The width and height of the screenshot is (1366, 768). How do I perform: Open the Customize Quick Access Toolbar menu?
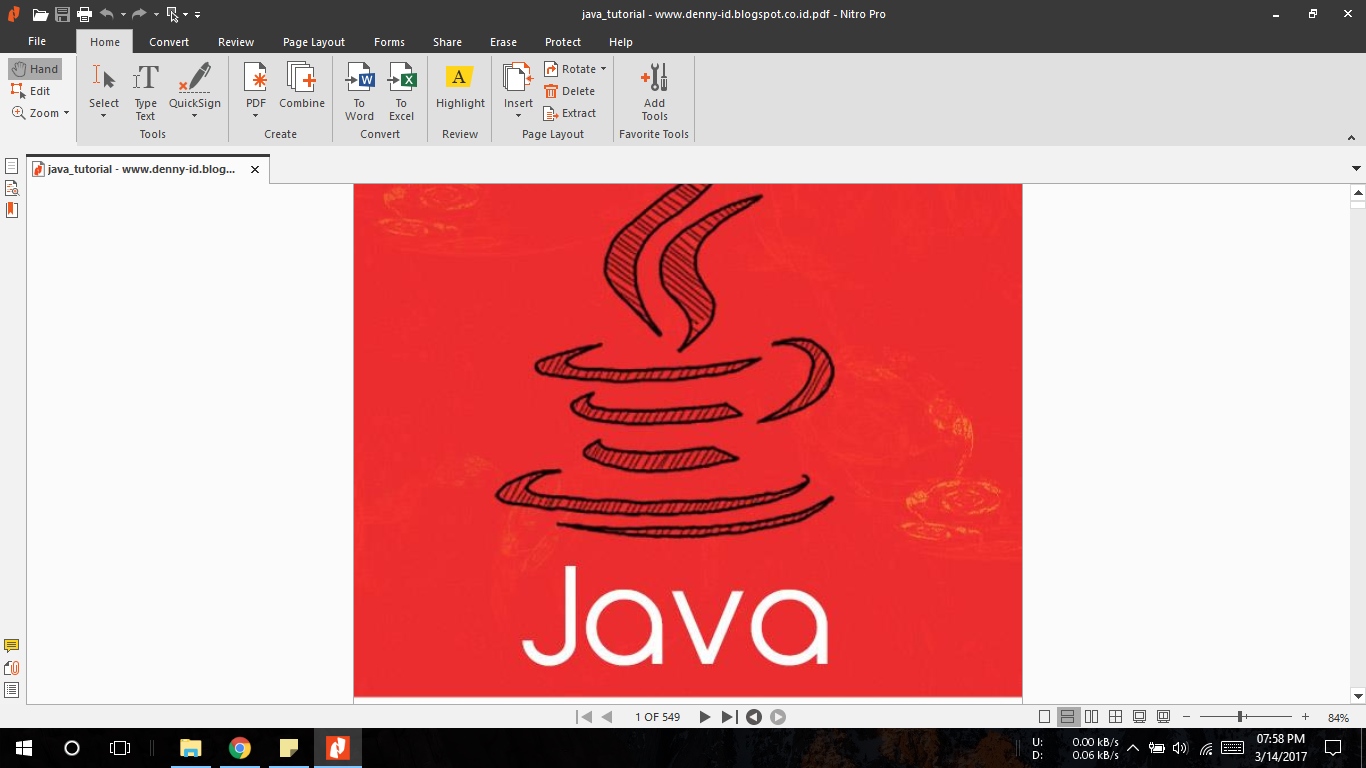click(x=197, y=15)
